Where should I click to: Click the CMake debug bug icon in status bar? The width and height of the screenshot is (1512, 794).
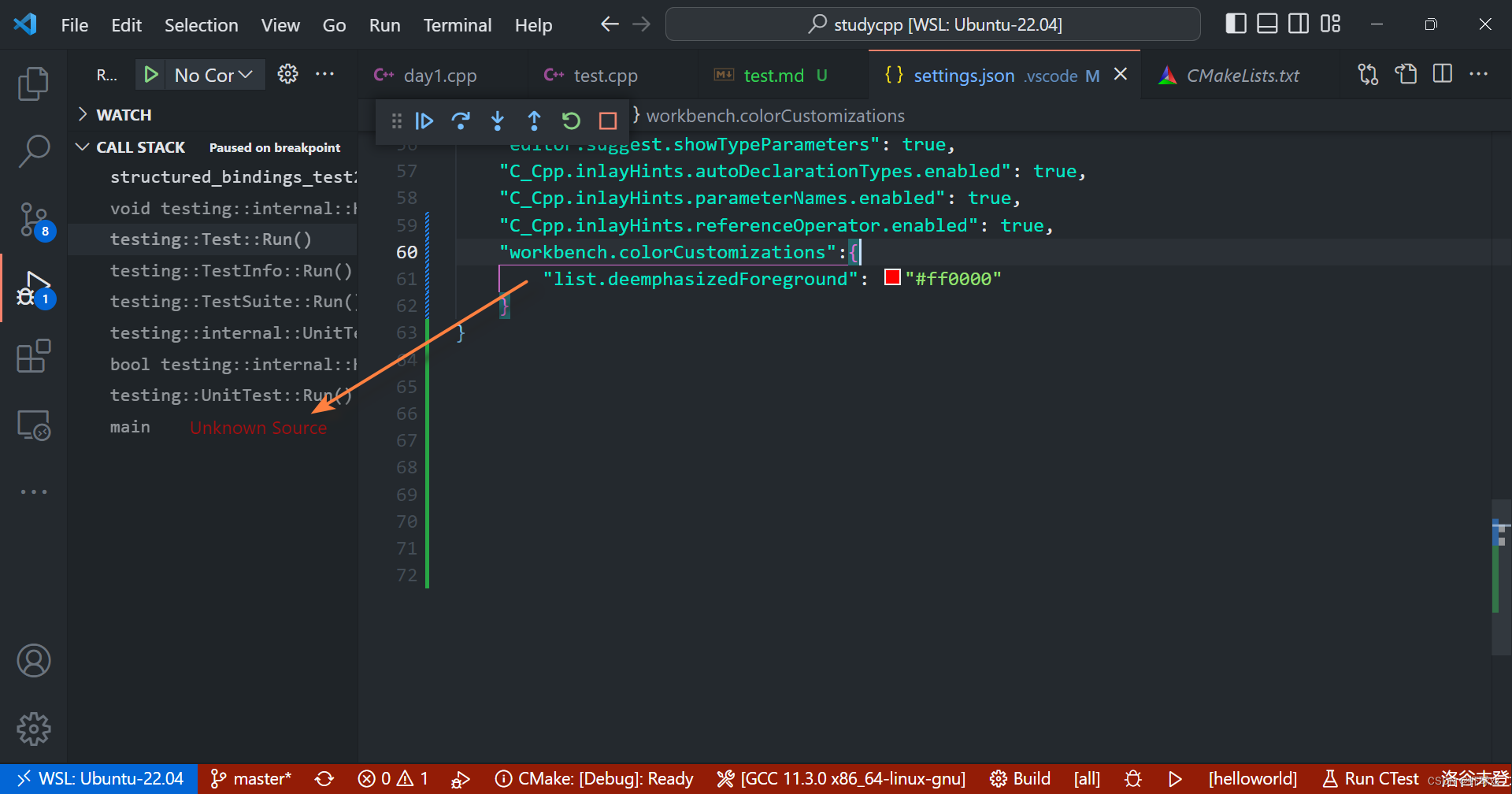click(1133, 779)
